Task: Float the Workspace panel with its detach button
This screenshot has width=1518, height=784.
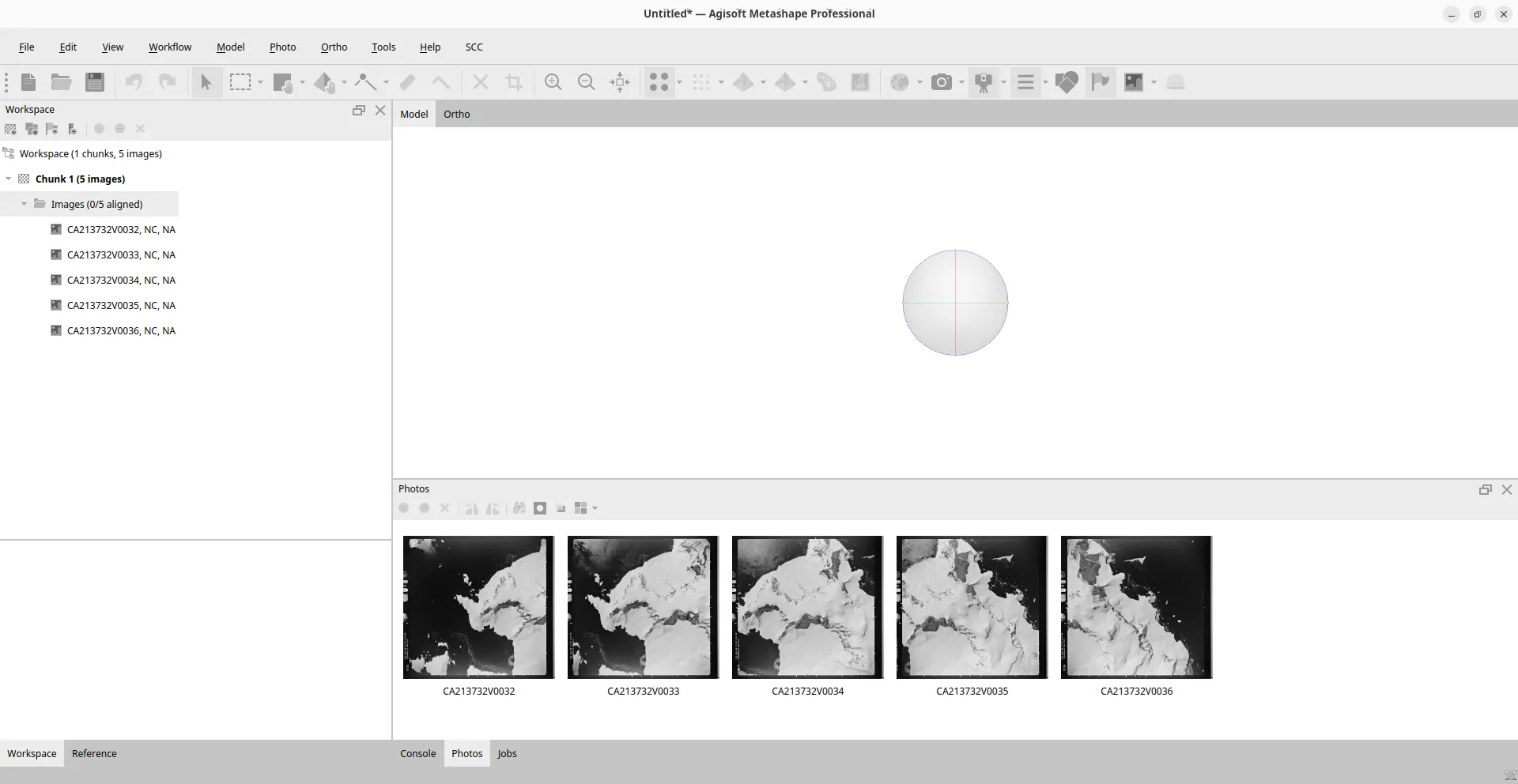Action: coord(359,111)
